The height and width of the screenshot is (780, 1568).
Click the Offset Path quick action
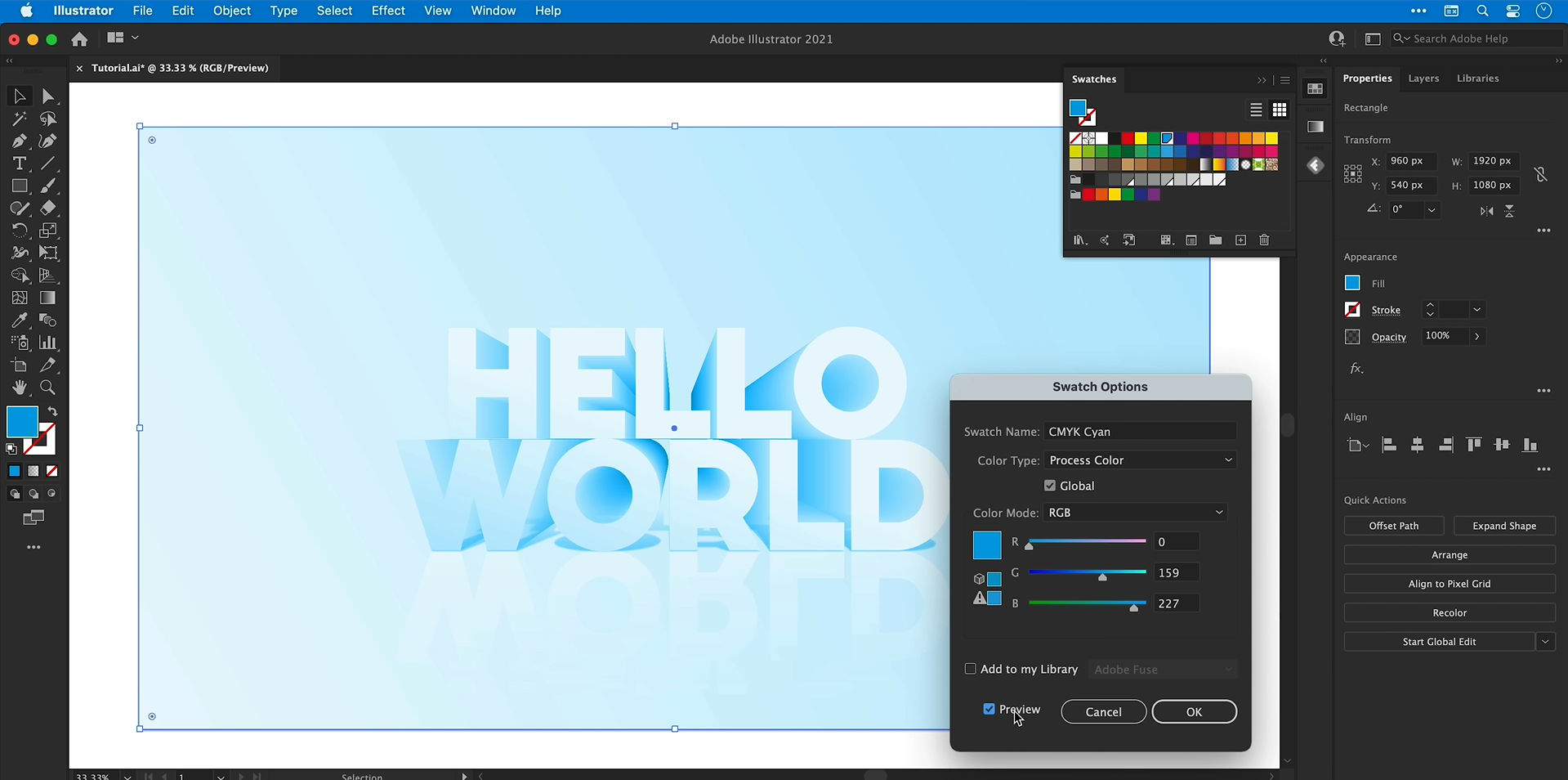[x=1394, y=526]
